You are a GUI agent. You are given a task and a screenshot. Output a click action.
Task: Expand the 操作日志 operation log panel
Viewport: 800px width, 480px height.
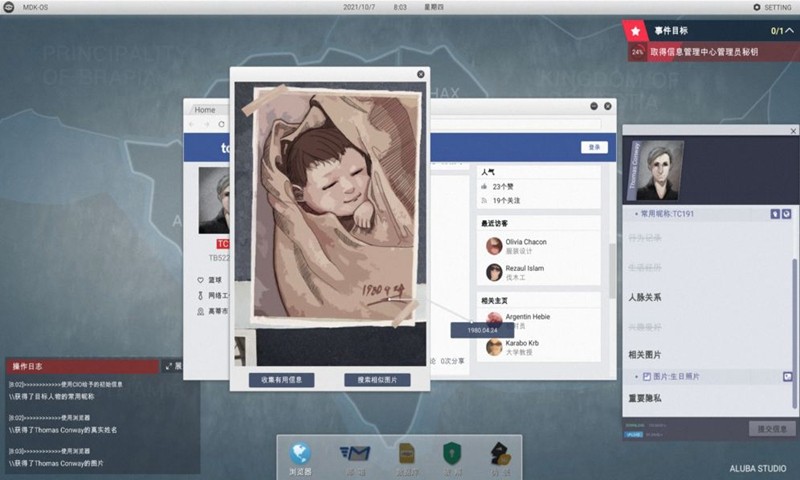click(x=168, y=367)
